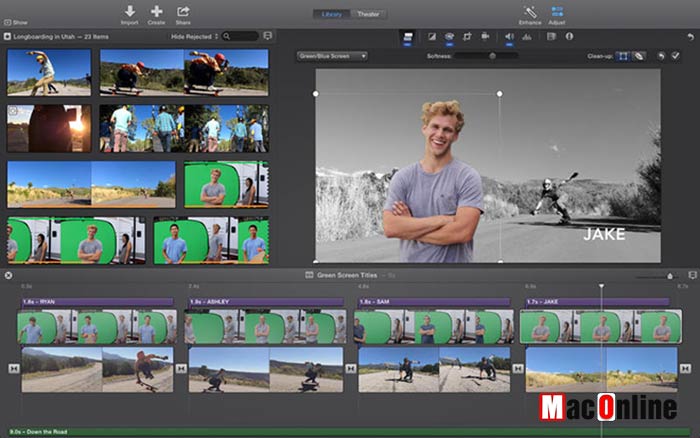Select the volume speaker icon
This screenshot has width=700, height=438.
[509, 37]
